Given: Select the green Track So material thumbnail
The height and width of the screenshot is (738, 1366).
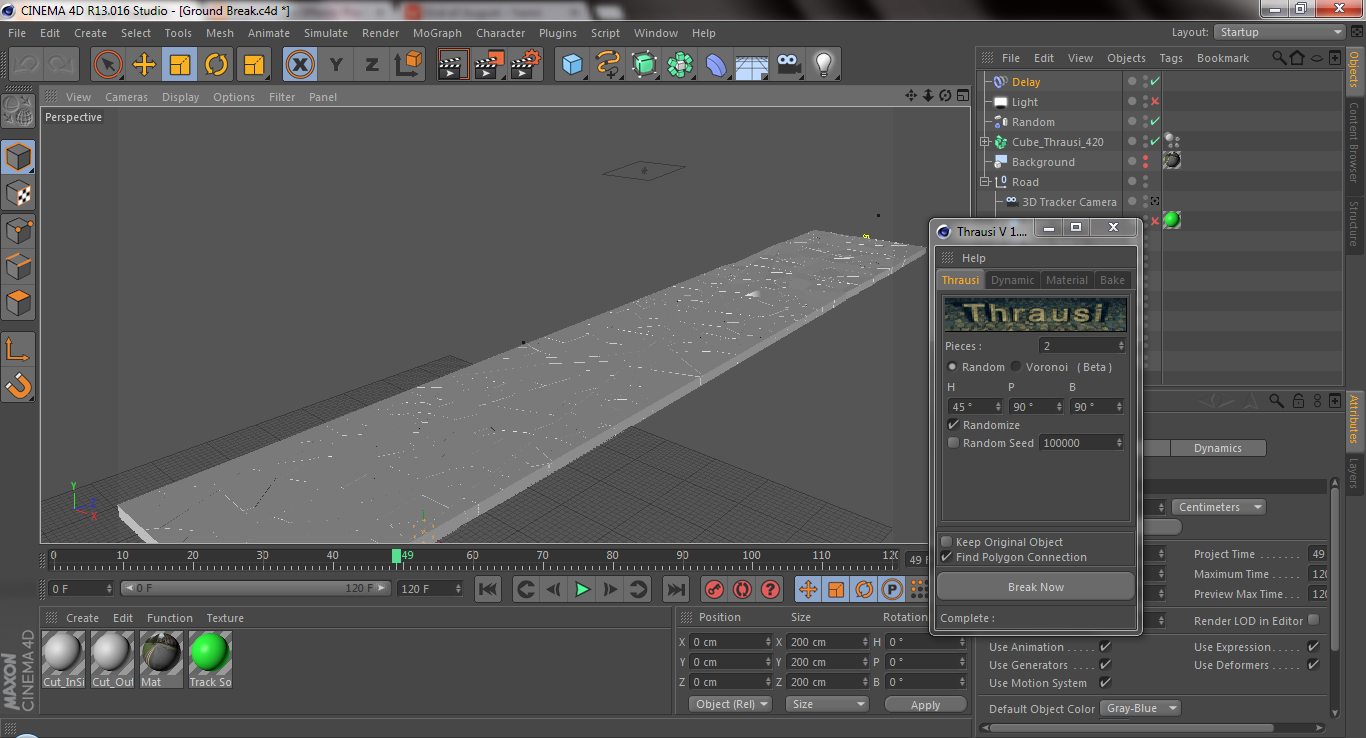Looking at the screenshot, I should click(210, 653).
